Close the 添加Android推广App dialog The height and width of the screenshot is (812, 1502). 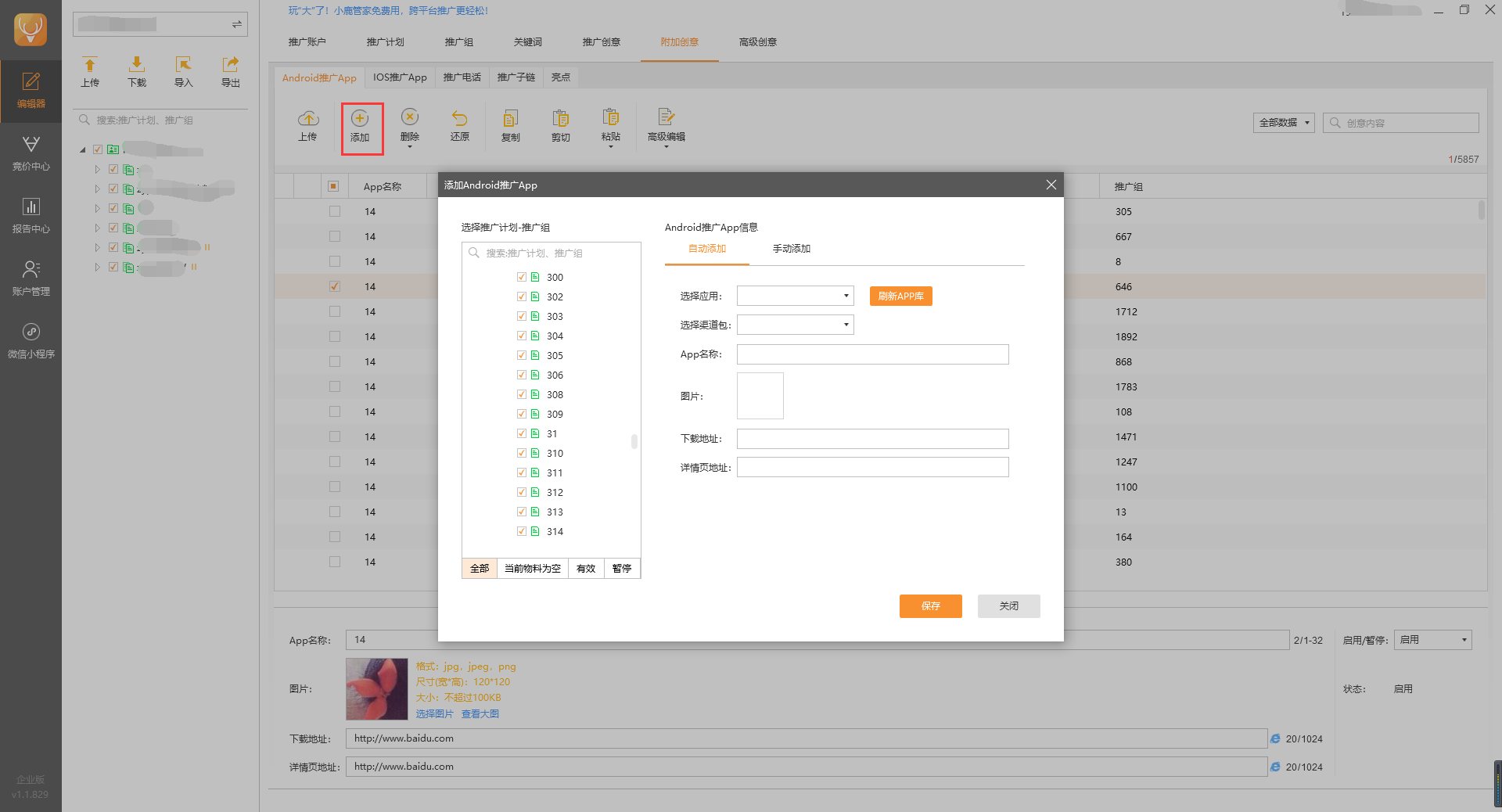[x=1051, y=185]
